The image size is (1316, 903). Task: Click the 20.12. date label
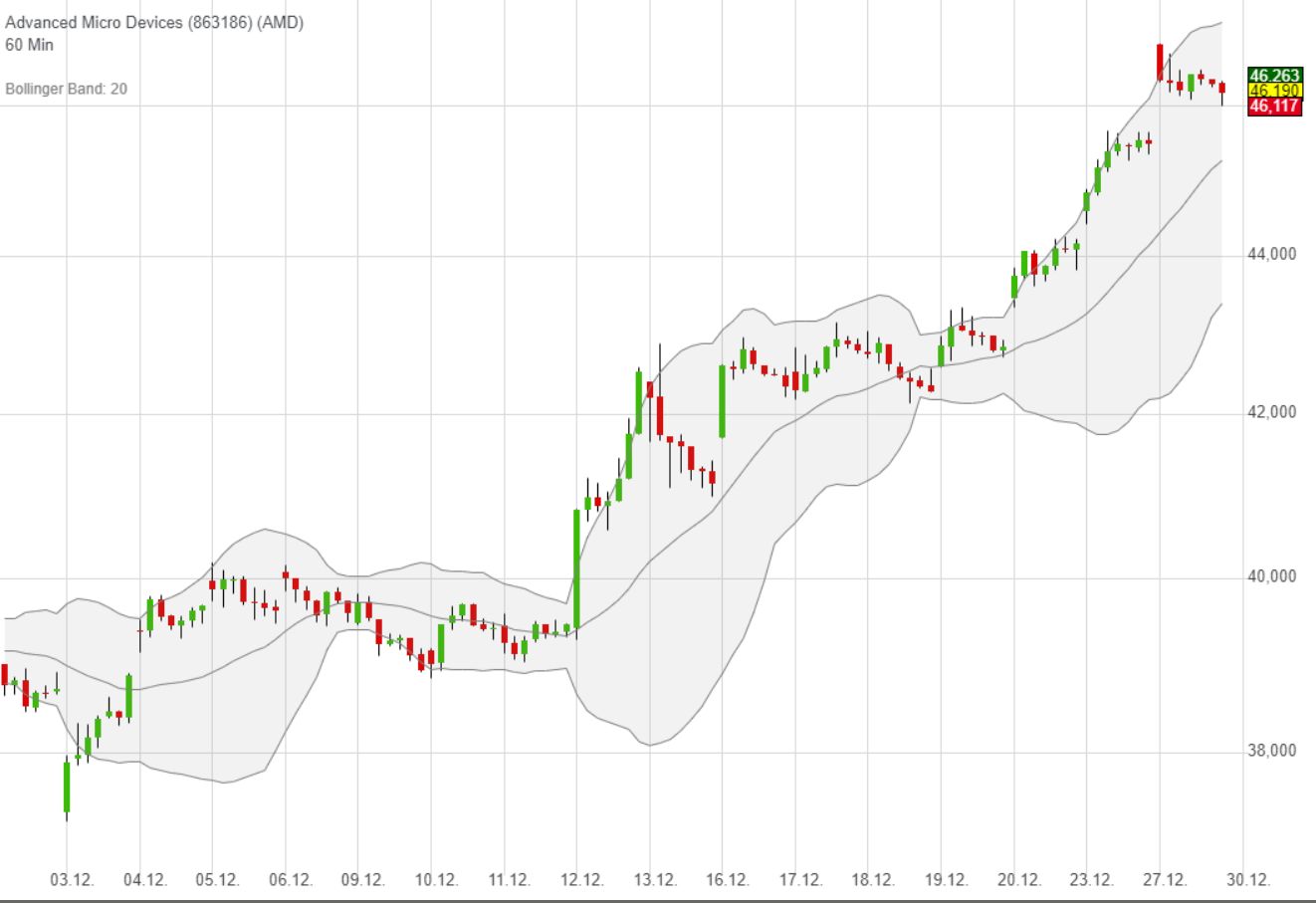(1018, 880)
